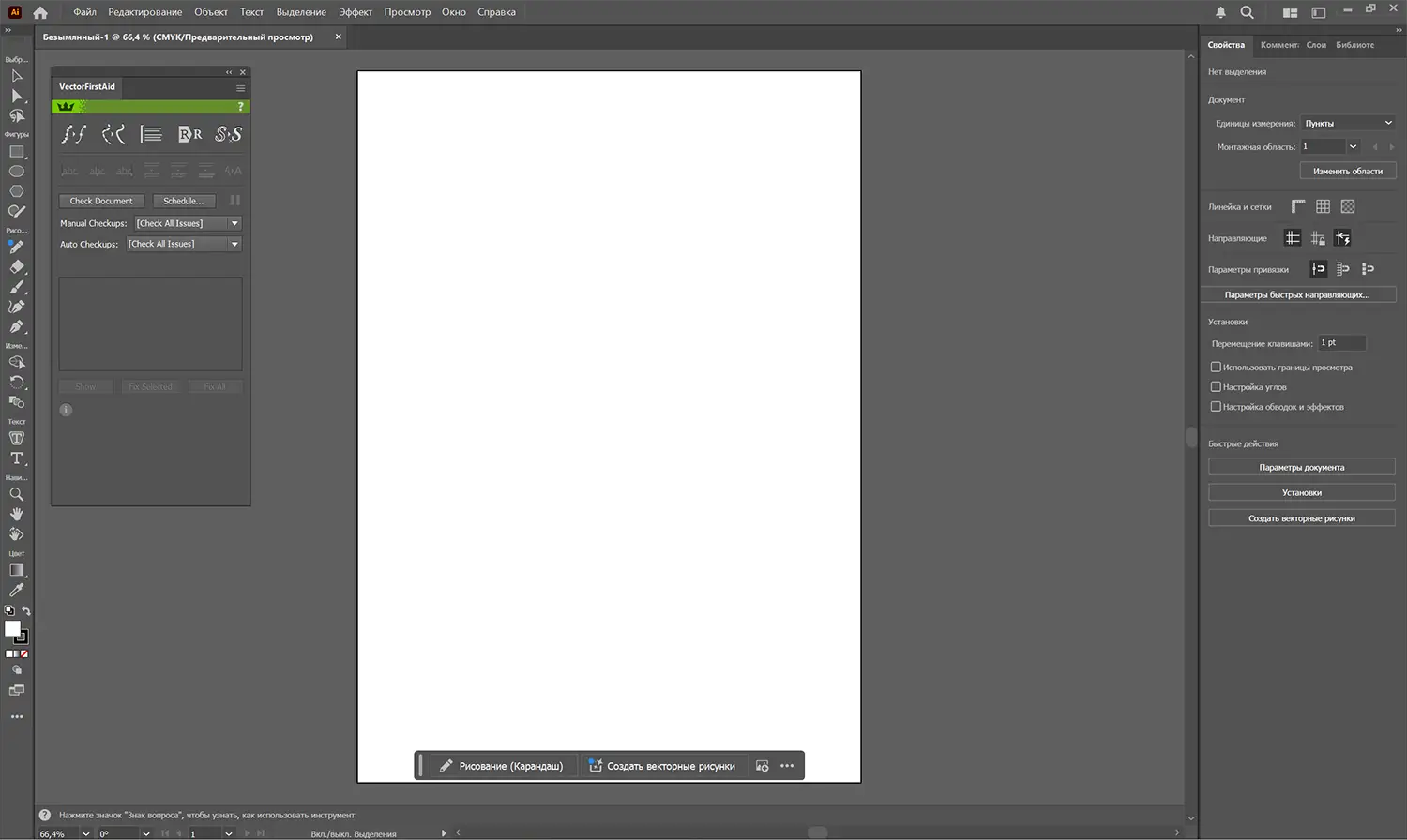This screenshot has width=1407, height=840.
Task: Open VectorFirstAid help question mark
Action: [x=240, y=106]
